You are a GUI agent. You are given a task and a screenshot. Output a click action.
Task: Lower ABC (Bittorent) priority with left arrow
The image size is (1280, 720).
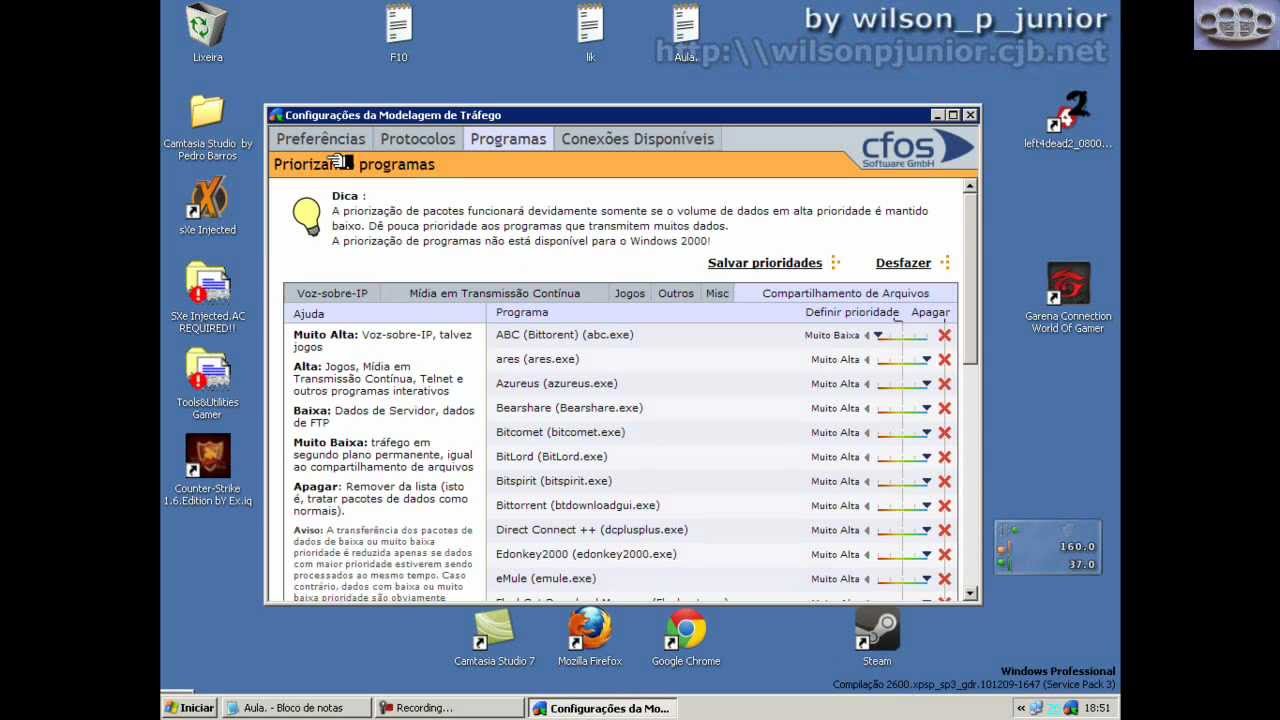tap(867, 336)
